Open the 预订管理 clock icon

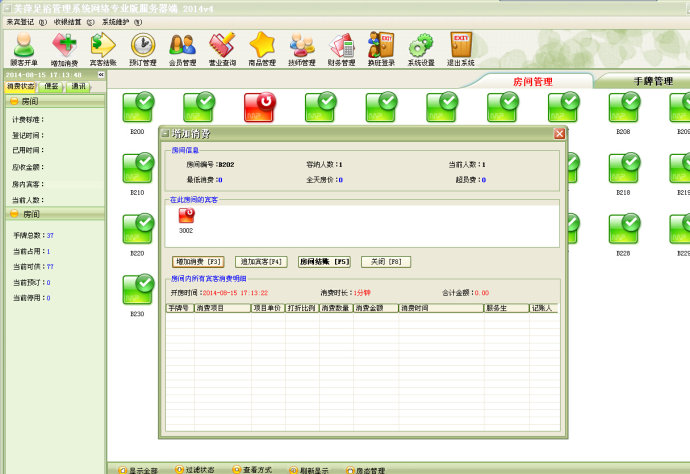(x=143, y=49)
